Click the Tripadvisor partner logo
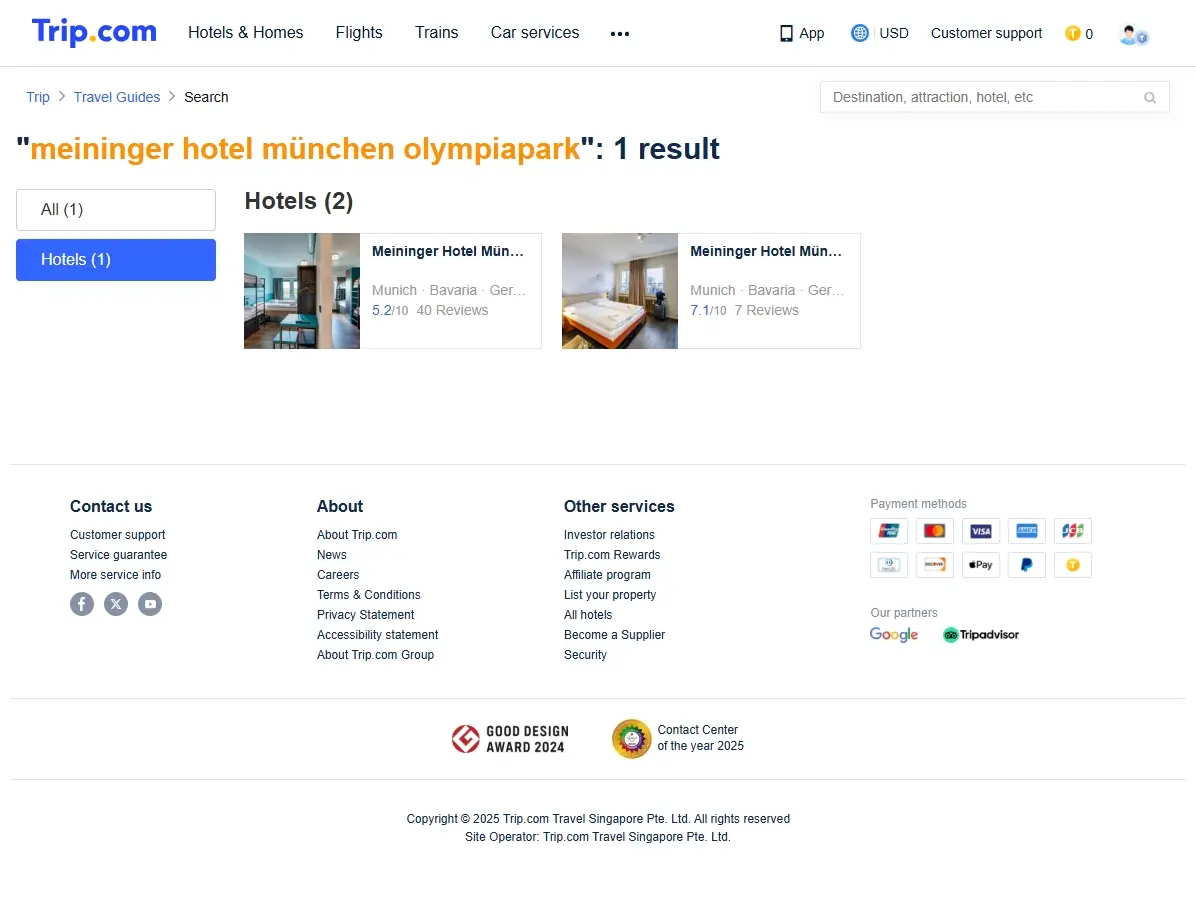The height and width of the screenshot is (921, 1196). pyautogui.click(x=981, y=635)
